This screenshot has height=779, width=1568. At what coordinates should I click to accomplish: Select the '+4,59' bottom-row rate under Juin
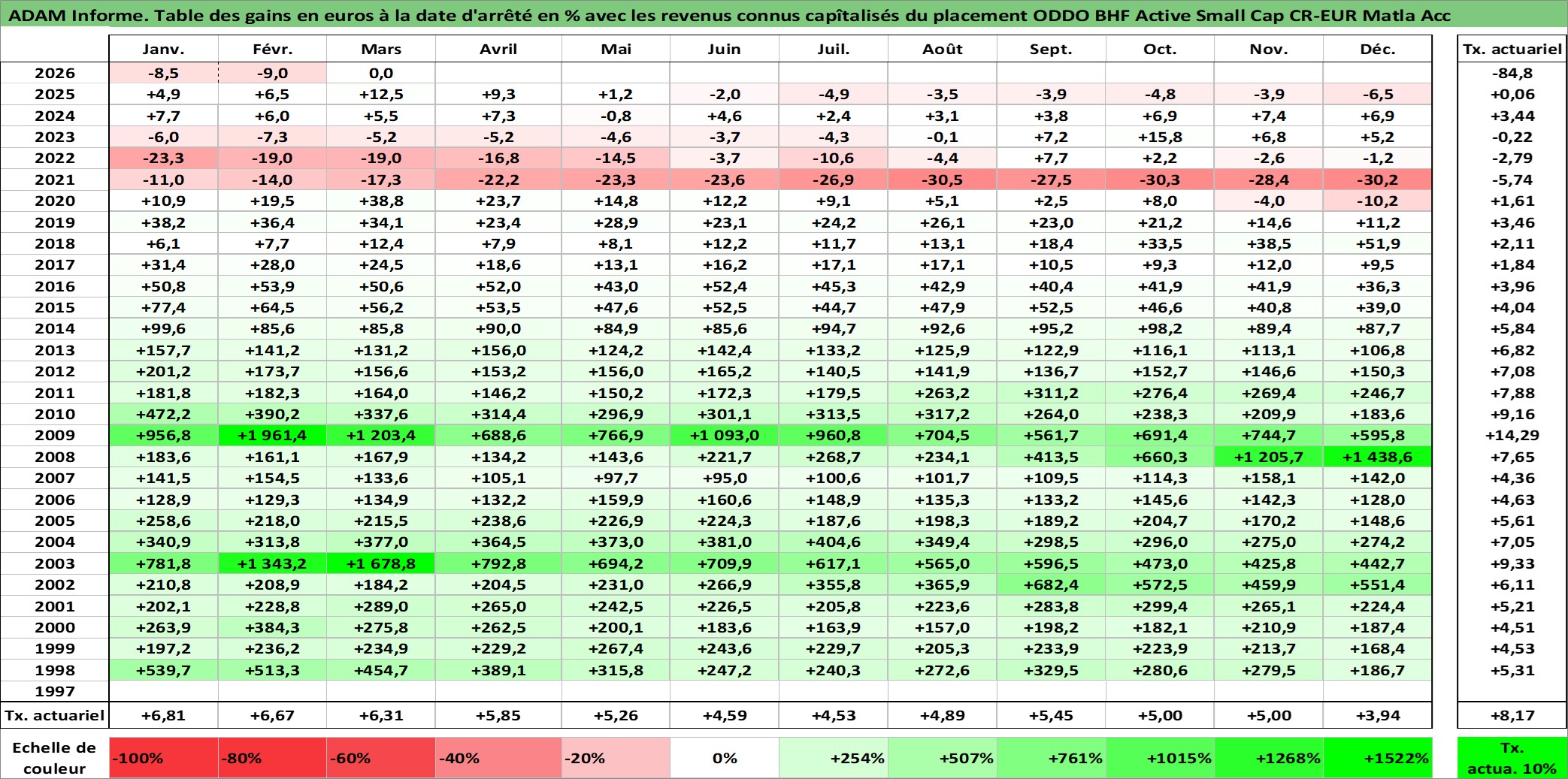(x=725, y=716)
